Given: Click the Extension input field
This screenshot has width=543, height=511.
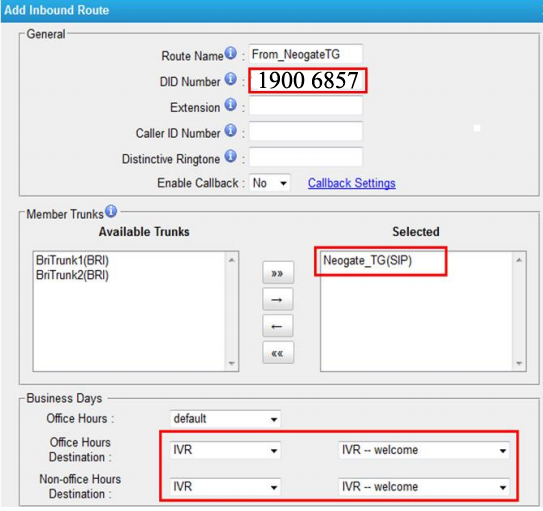Looking at the screenshot, I should click(306, 106).
